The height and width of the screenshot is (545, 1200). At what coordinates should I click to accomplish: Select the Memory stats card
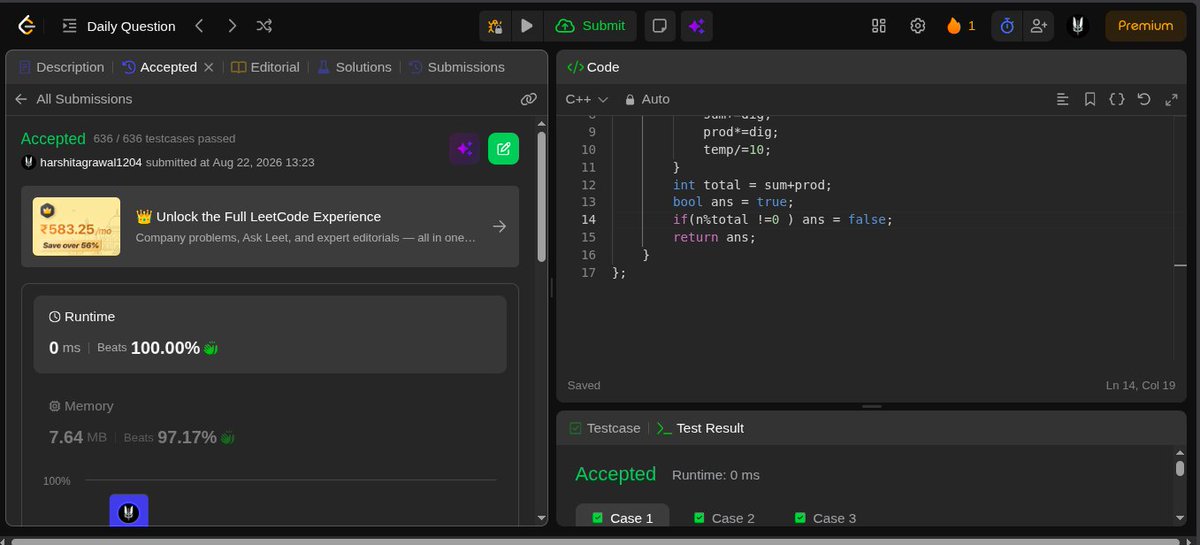coord(270,422)
